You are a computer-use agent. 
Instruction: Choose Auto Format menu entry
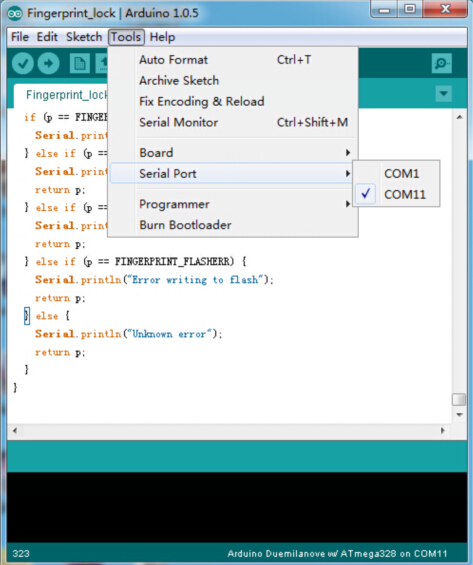point(232,60)
